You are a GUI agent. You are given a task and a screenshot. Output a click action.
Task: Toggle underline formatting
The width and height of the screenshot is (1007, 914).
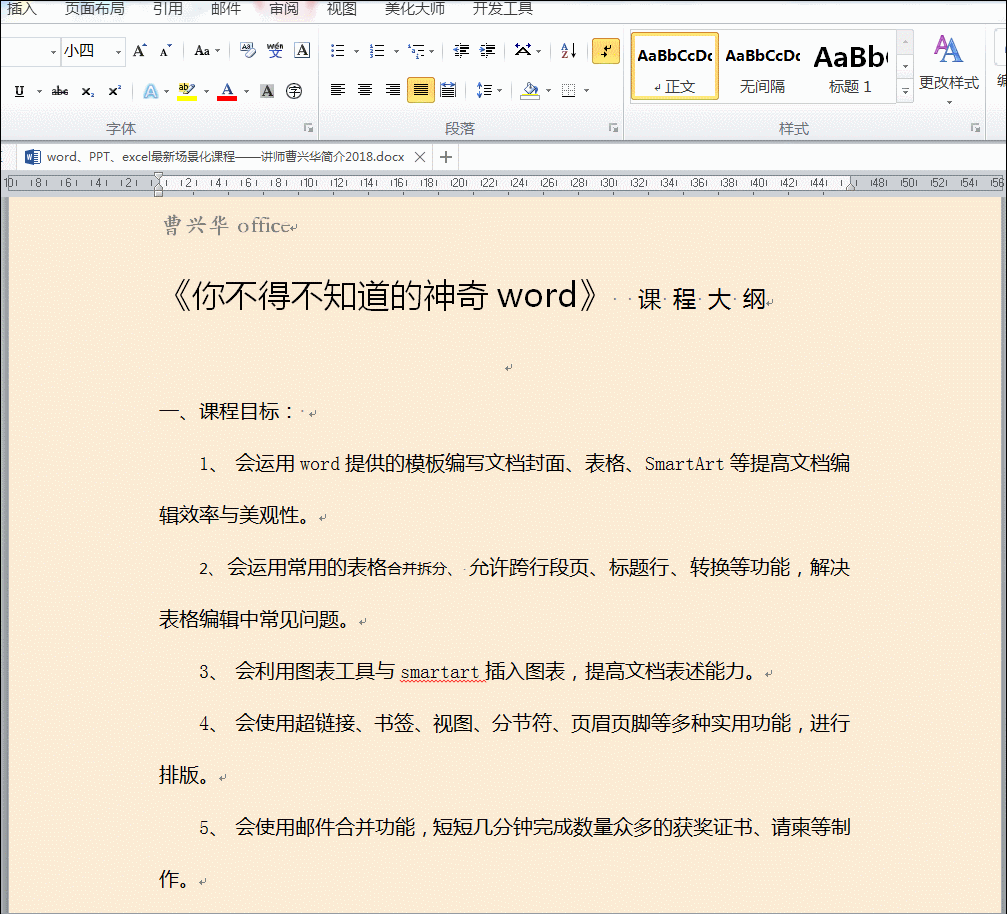[19, 91]
